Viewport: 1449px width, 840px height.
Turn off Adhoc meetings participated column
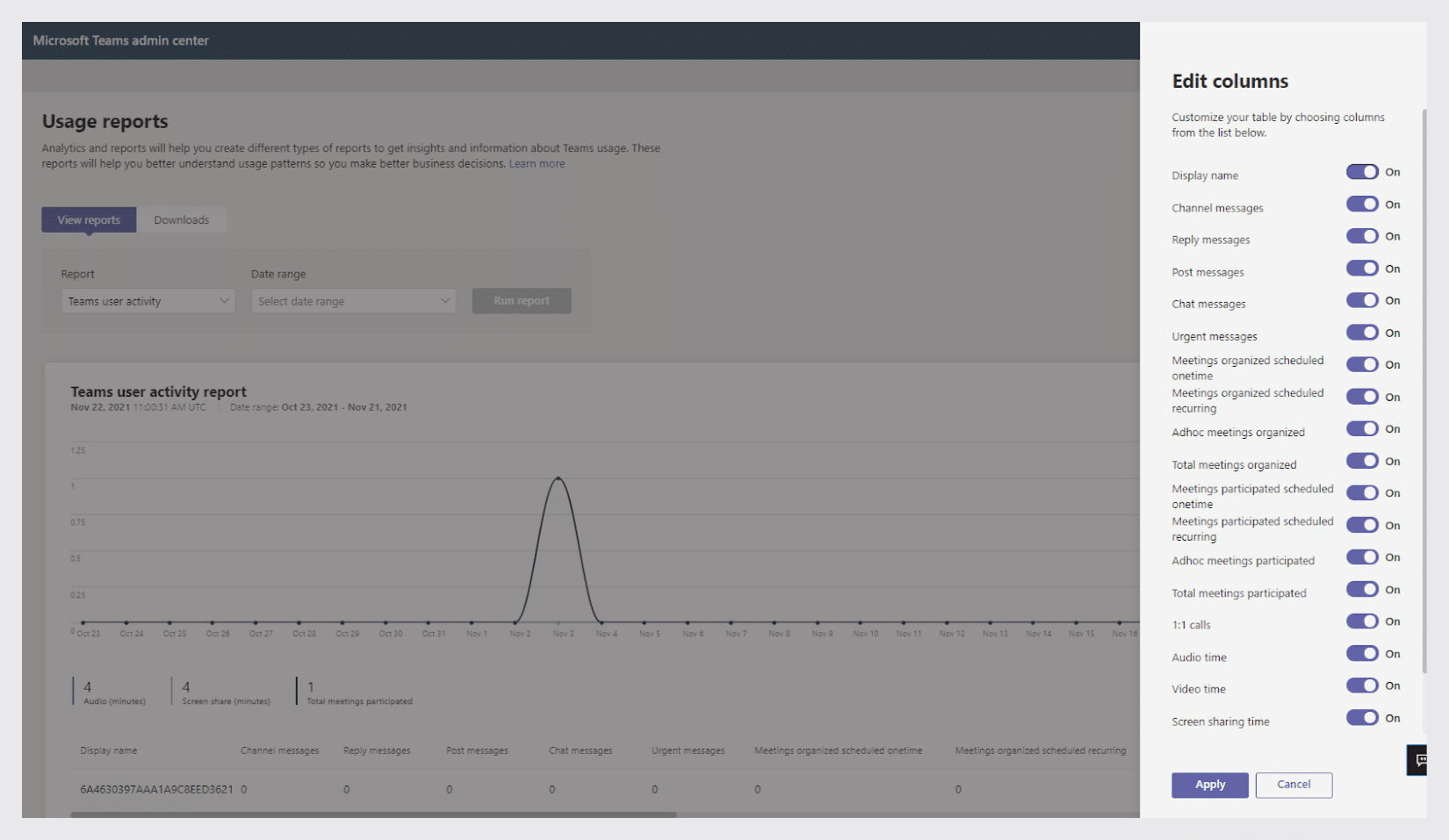coord(1362,557)
